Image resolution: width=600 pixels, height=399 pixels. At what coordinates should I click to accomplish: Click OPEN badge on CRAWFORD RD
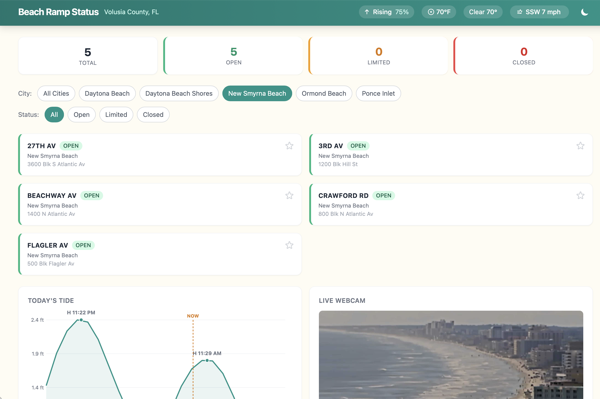383,195
